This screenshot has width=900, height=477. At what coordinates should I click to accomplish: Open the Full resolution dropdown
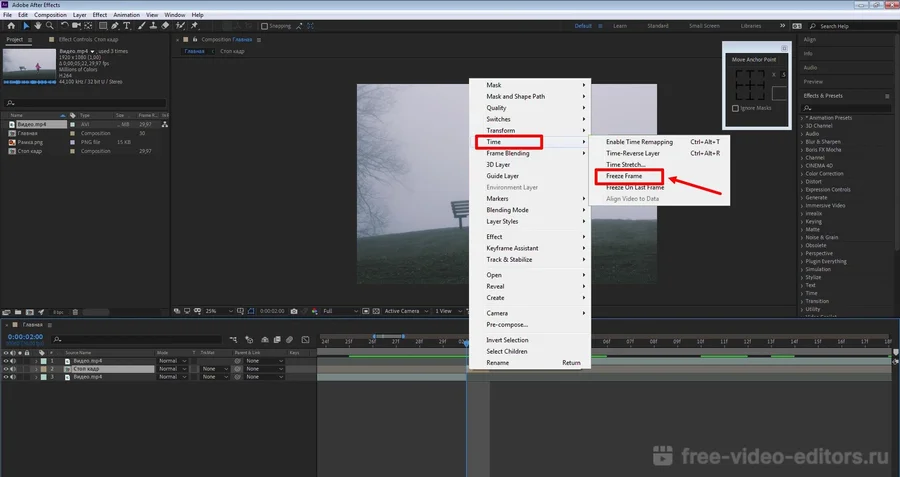[x=340, y=311]
